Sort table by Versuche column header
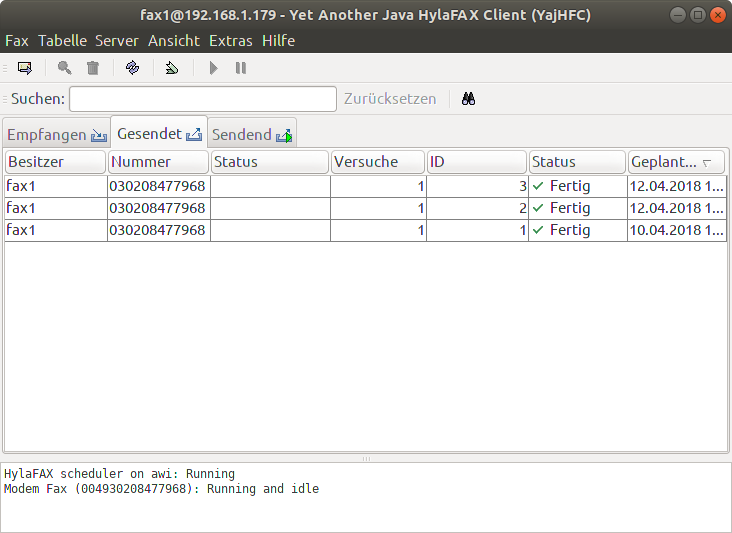The height and width of the screenshot is (533, 732). (378, 162)
